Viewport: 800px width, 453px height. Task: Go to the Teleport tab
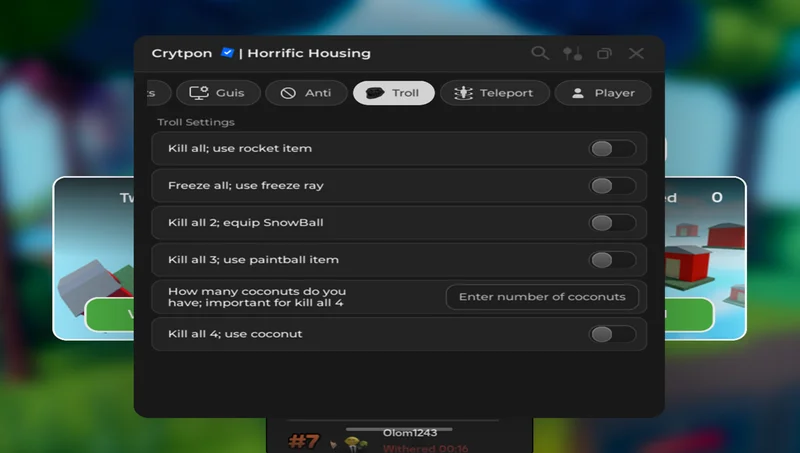[x=494, y=93]
